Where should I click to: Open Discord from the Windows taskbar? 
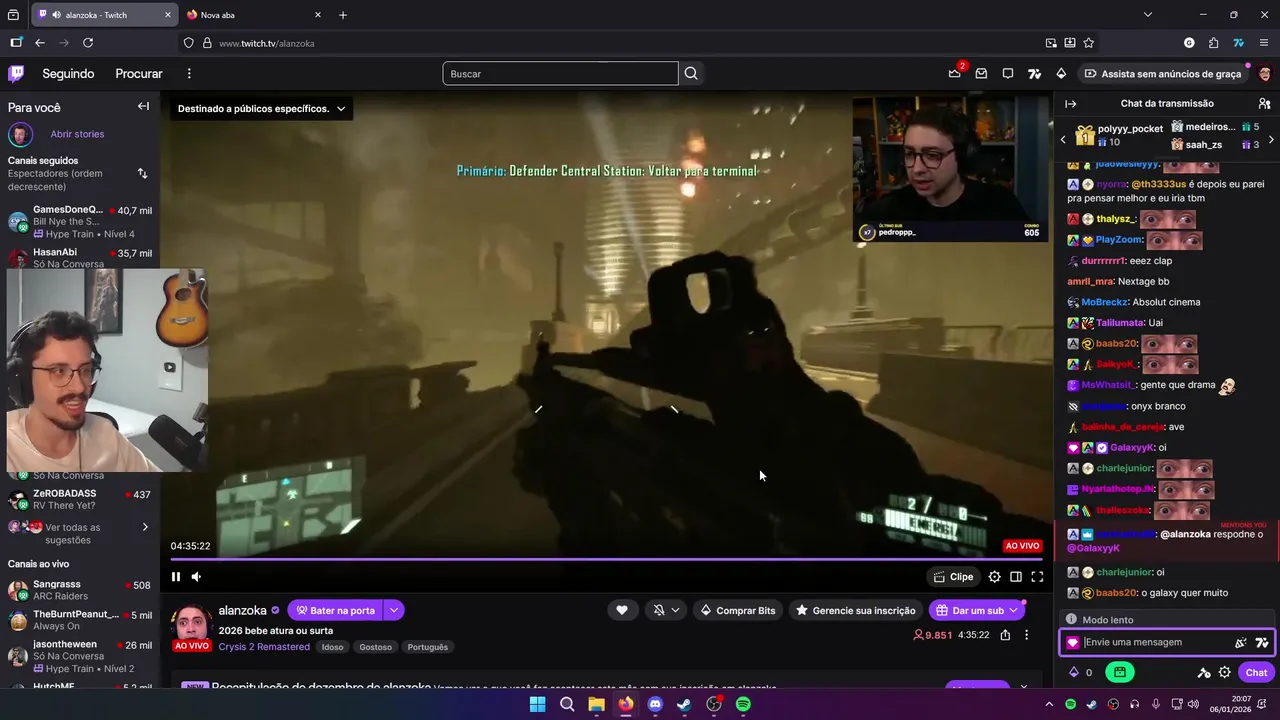[x=655, y=704]
